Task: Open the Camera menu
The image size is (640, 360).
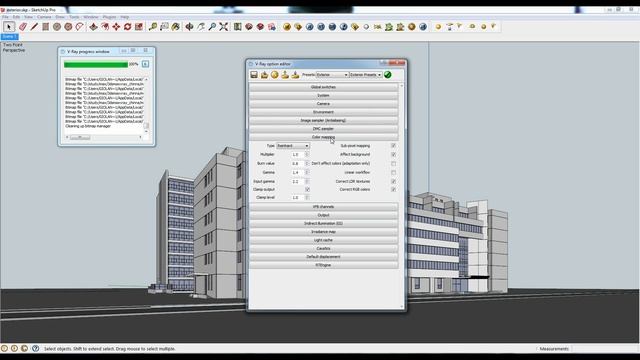Action: (44, 17)
